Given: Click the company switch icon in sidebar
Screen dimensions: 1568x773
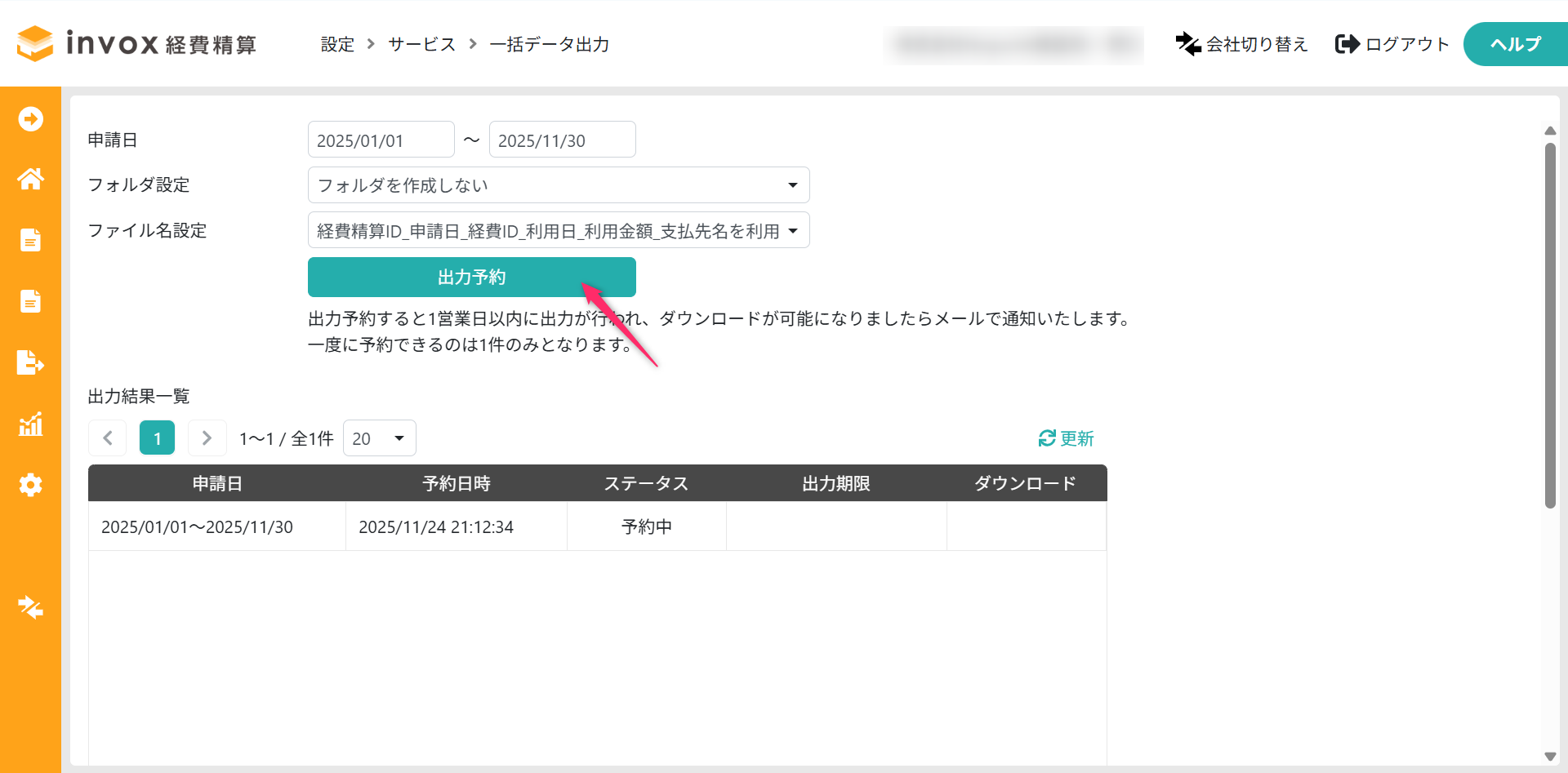Looking at the screenshot, I should coord(31,607).
